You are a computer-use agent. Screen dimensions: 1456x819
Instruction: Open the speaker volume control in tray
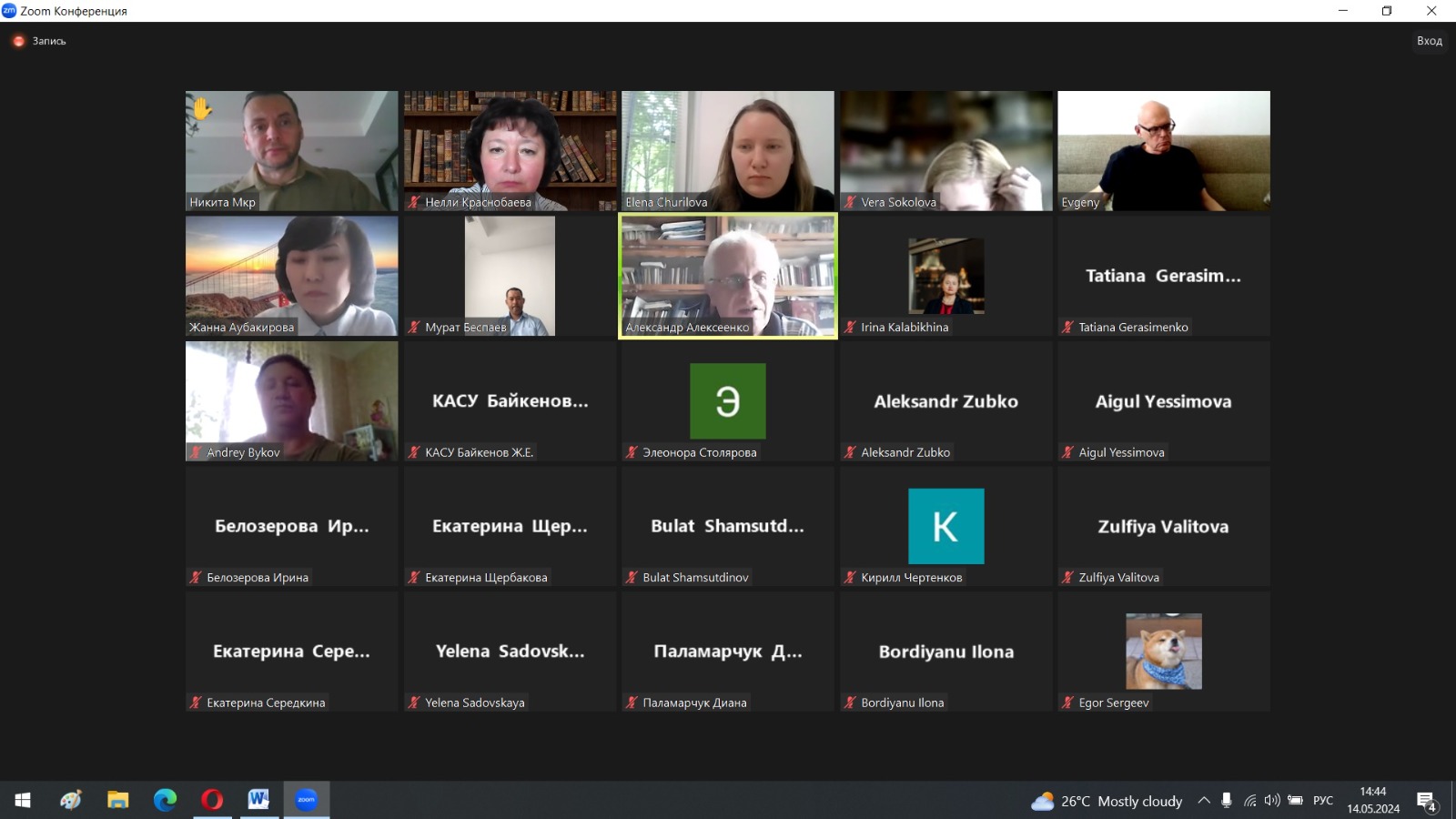click(1272, 800)
